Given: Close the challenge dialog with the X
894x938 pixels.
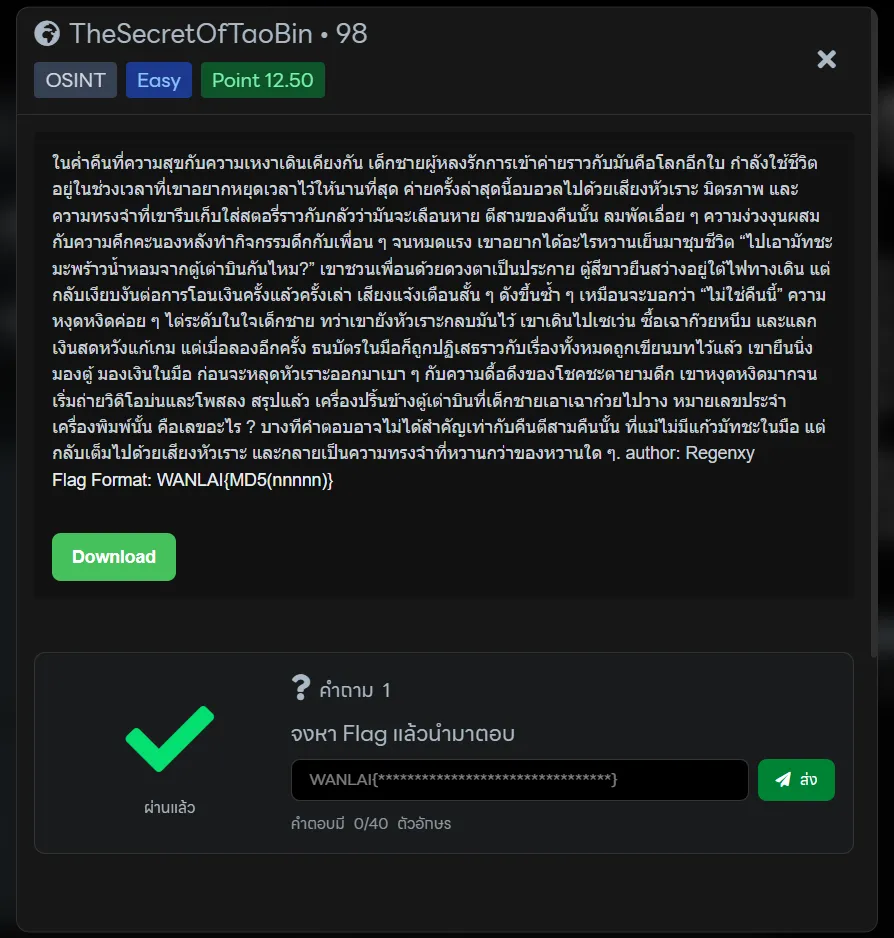Looking at the screenshot, I should point(826,59).
